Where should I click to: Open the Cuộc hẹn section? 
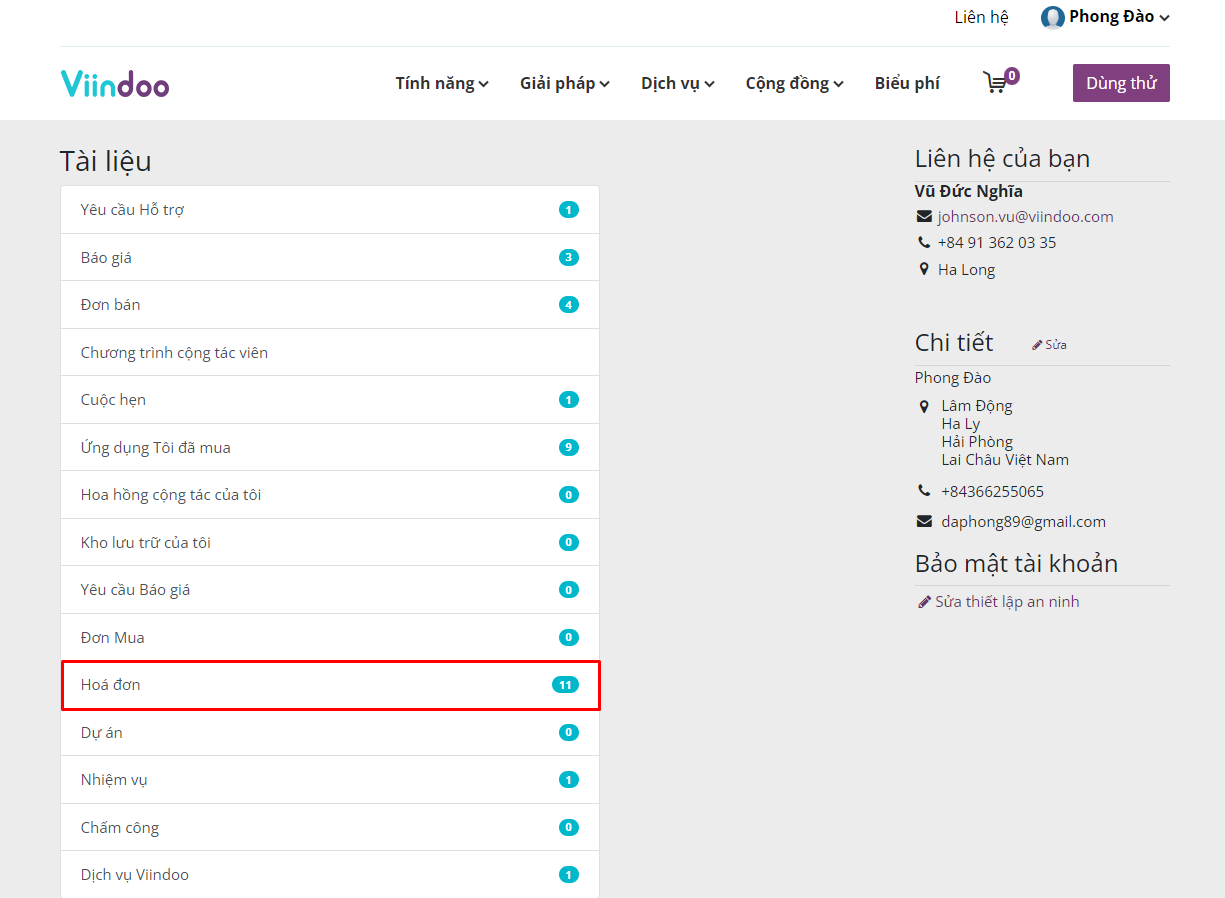pos(330,400)
